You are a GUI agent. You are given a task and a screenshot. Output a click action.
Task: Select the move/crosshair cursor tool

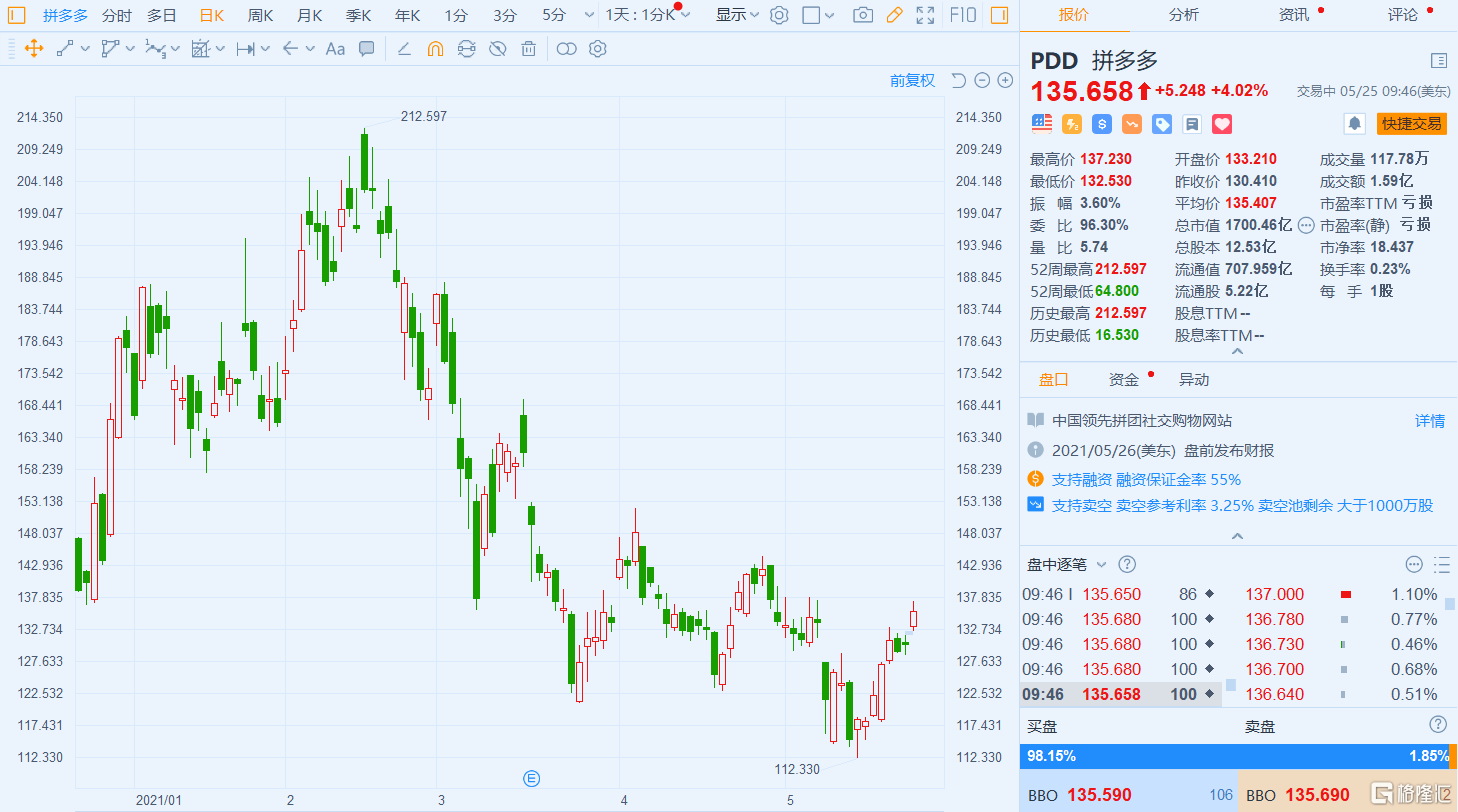coord(33,48)
